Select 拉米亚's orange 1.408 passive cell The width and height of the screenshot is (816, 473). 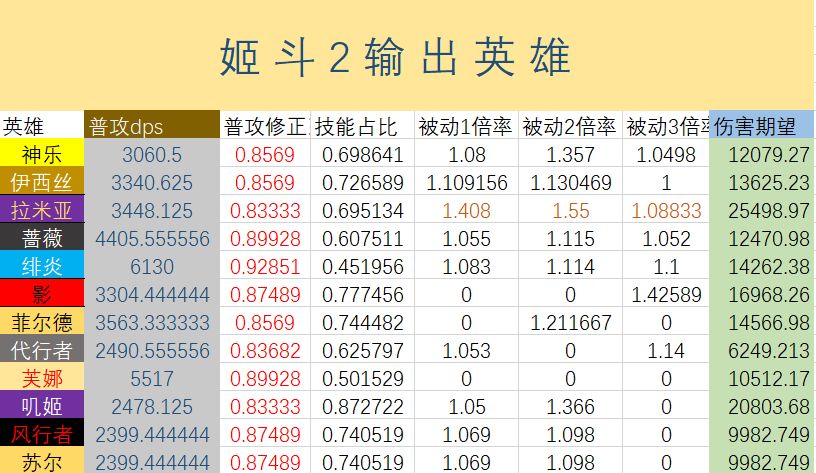pyautogui.click(x=466, y=211)
